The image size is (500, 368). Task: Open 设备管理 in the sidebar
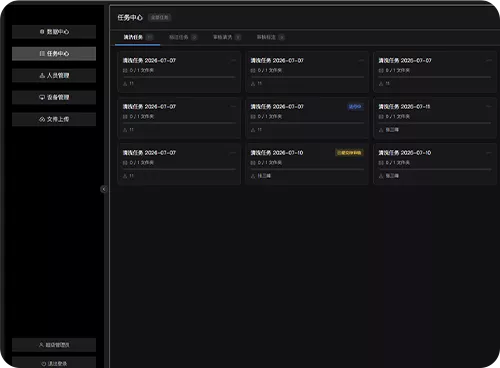(54, 97)
